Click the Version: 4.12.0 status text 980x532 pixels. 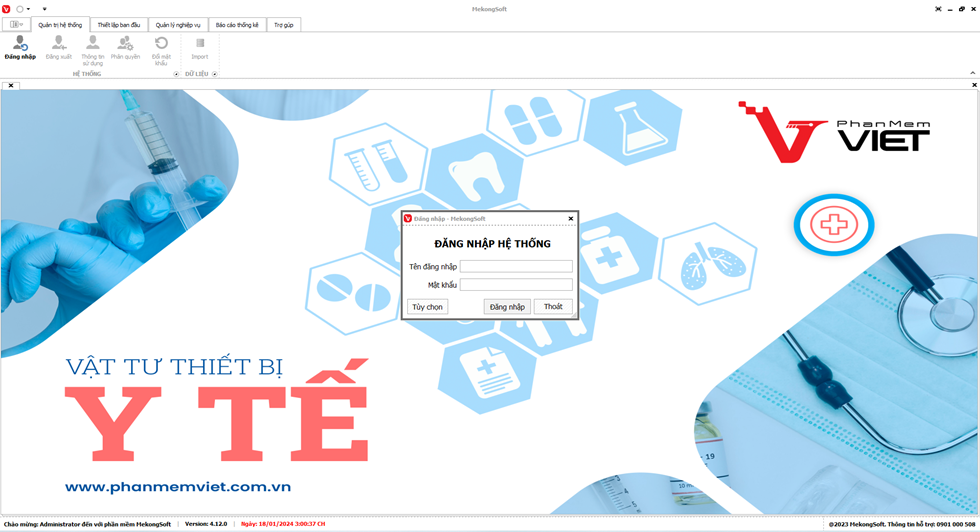pos(206,524)
